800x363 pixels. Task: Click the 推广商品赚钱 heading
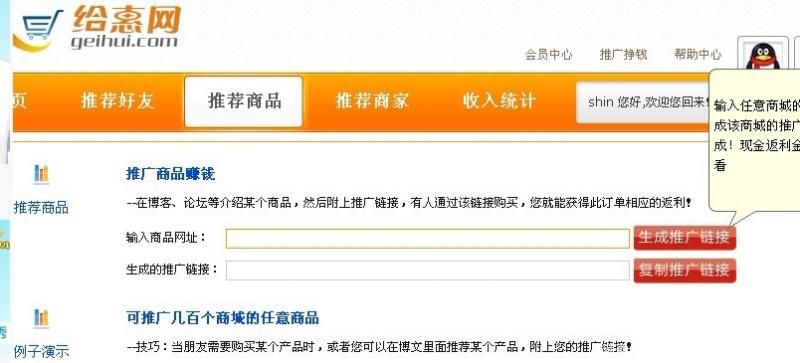170,174
